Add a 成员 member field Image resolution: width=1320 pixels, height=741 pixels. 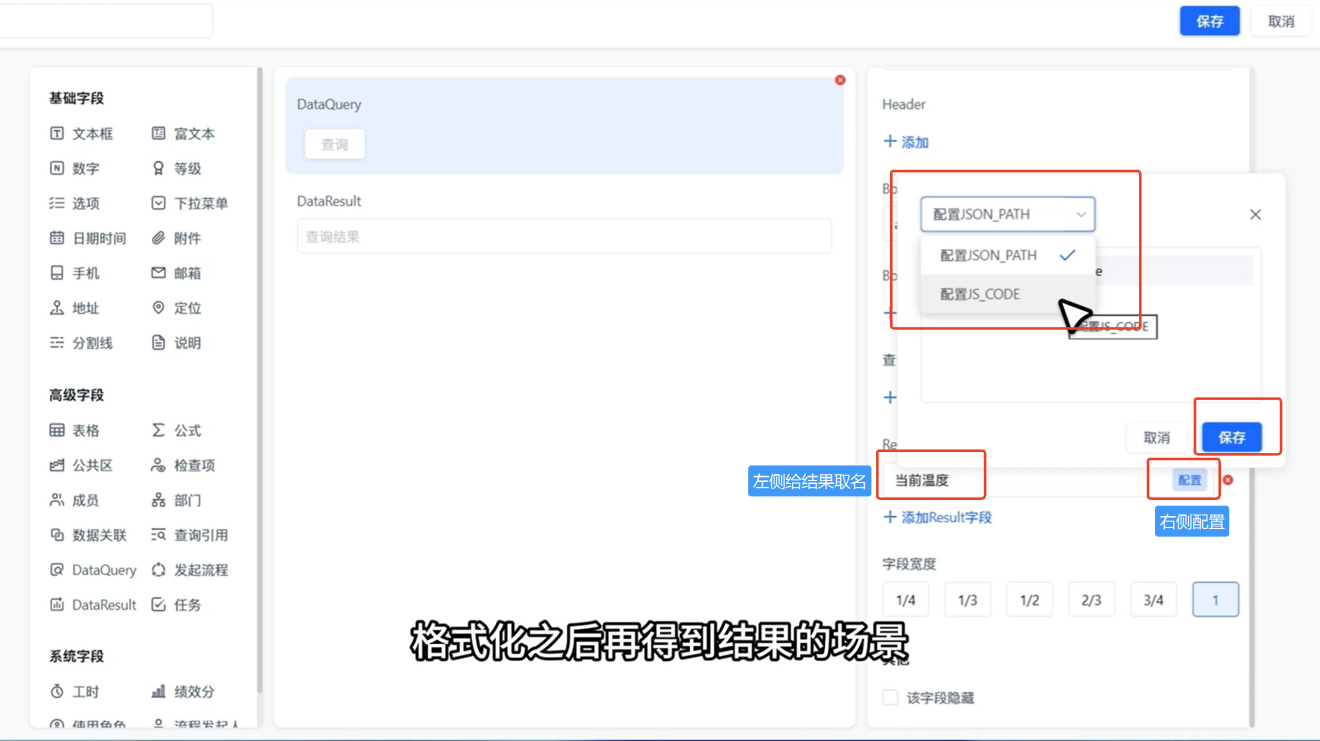[74, 500]
